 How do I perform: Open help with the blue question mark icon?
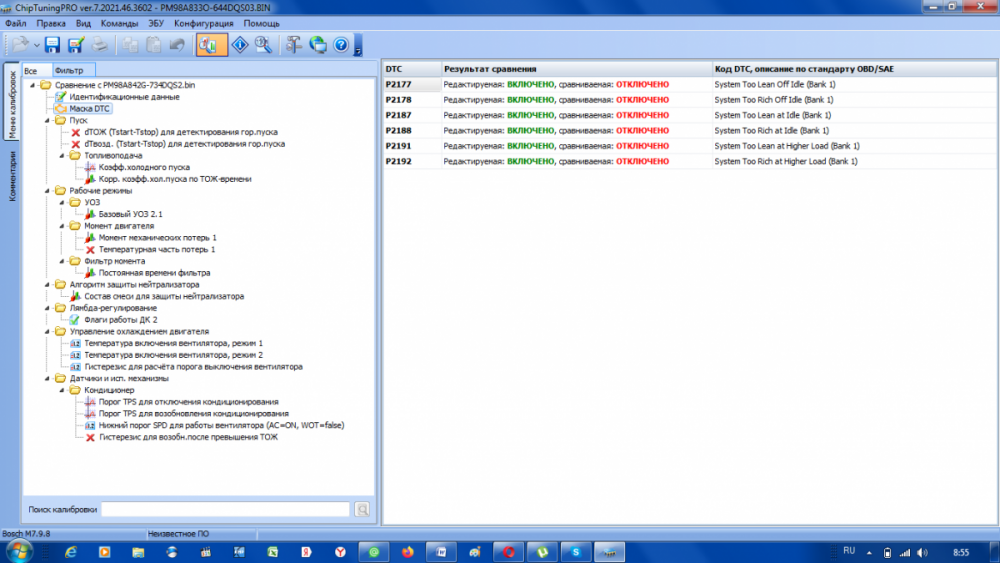[341, 45]
